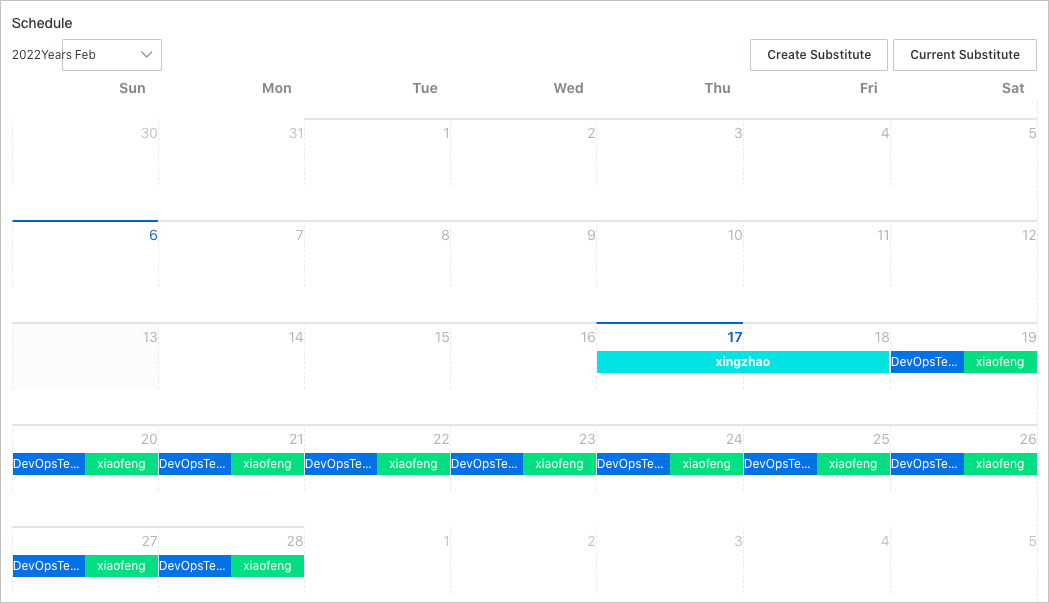Select xiaofeng shift on Thursday the 24th
Screen dimensions: 1049x603
706,464
